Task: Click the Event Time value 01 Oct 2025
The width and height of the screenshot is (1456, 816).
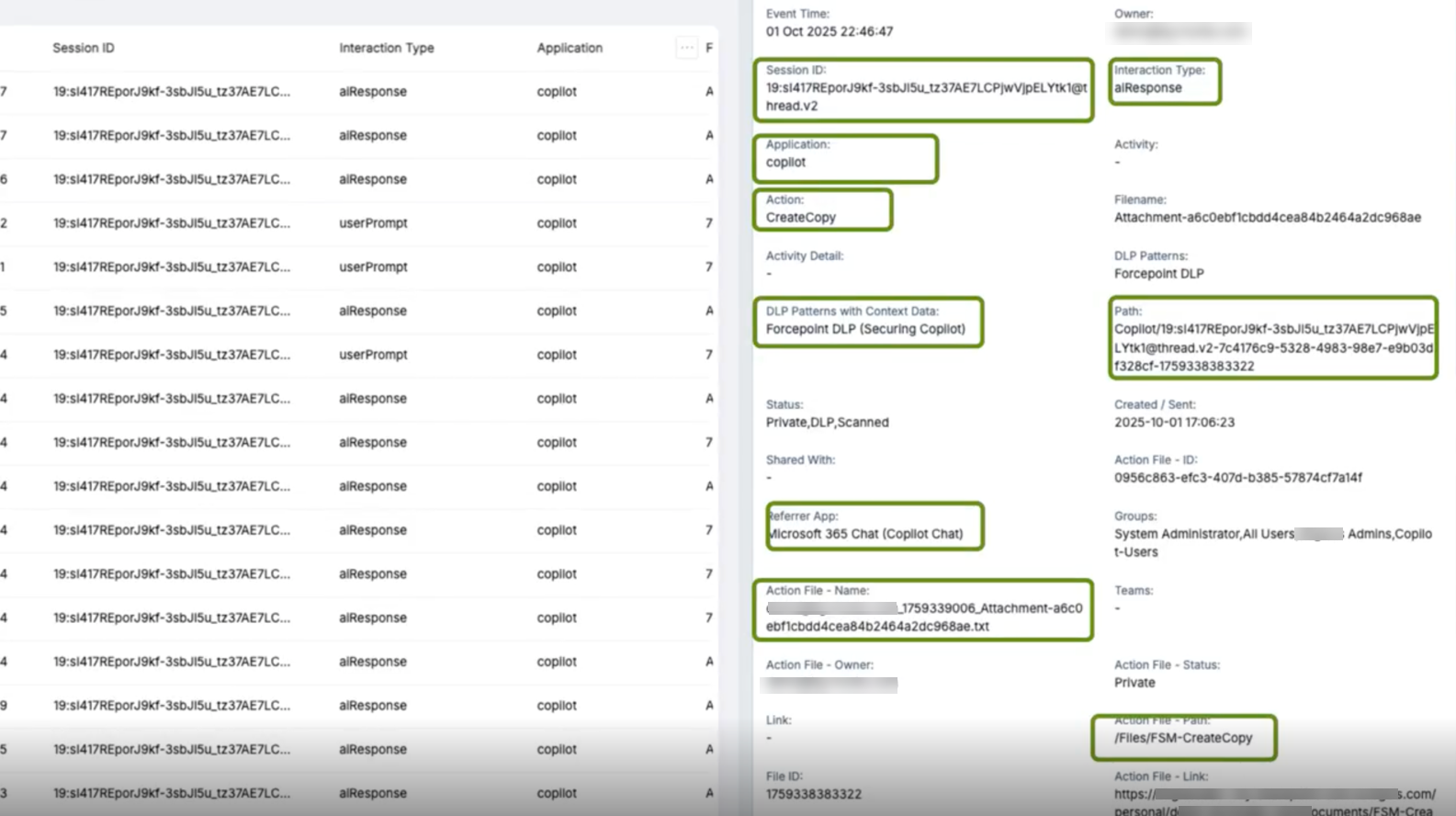Action: [x=829, y=31]
